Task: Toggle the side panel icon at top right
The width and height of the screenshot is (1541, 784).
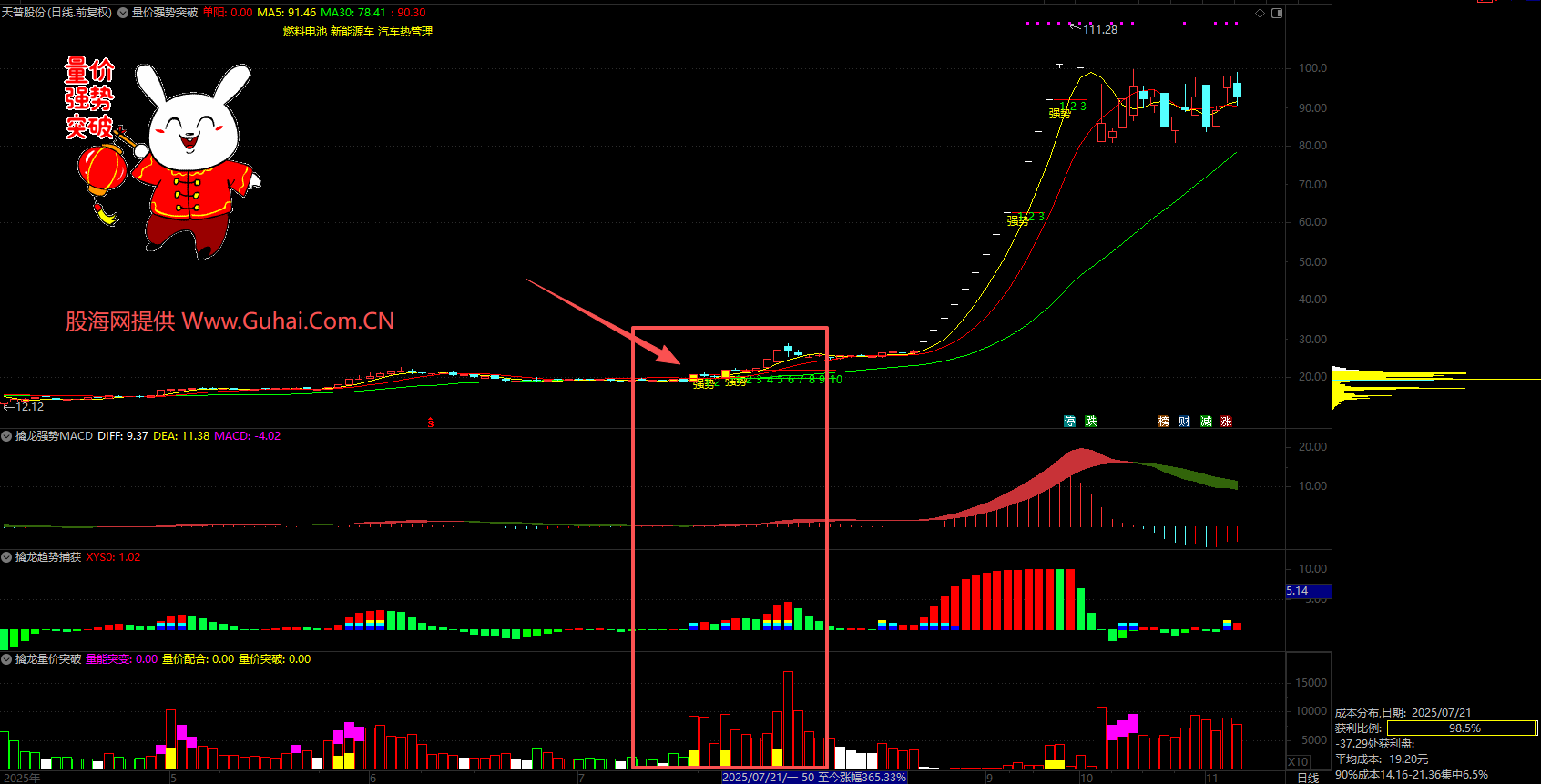Action: [1277, 13]
